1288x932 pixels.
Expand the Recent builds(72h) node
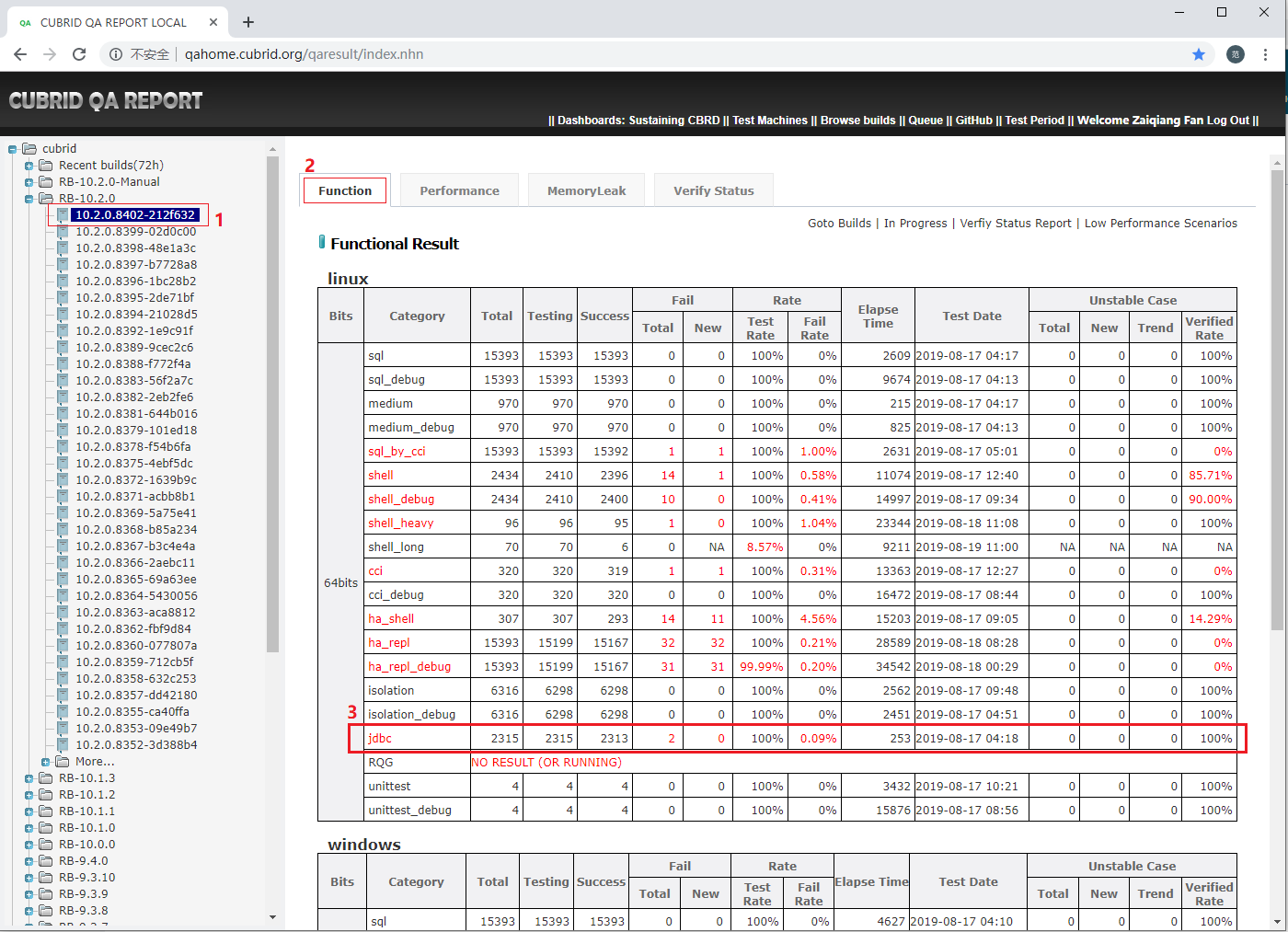29,166
